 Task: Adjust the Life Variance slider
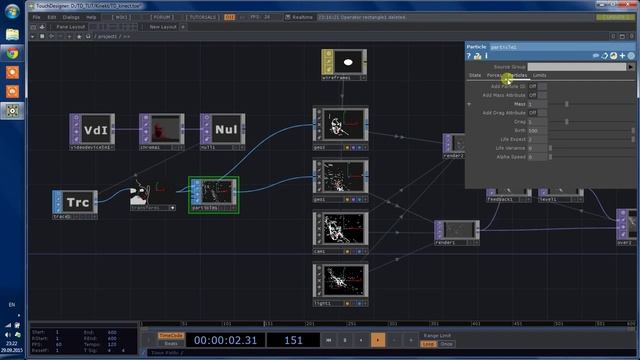(x=550, y=148)
